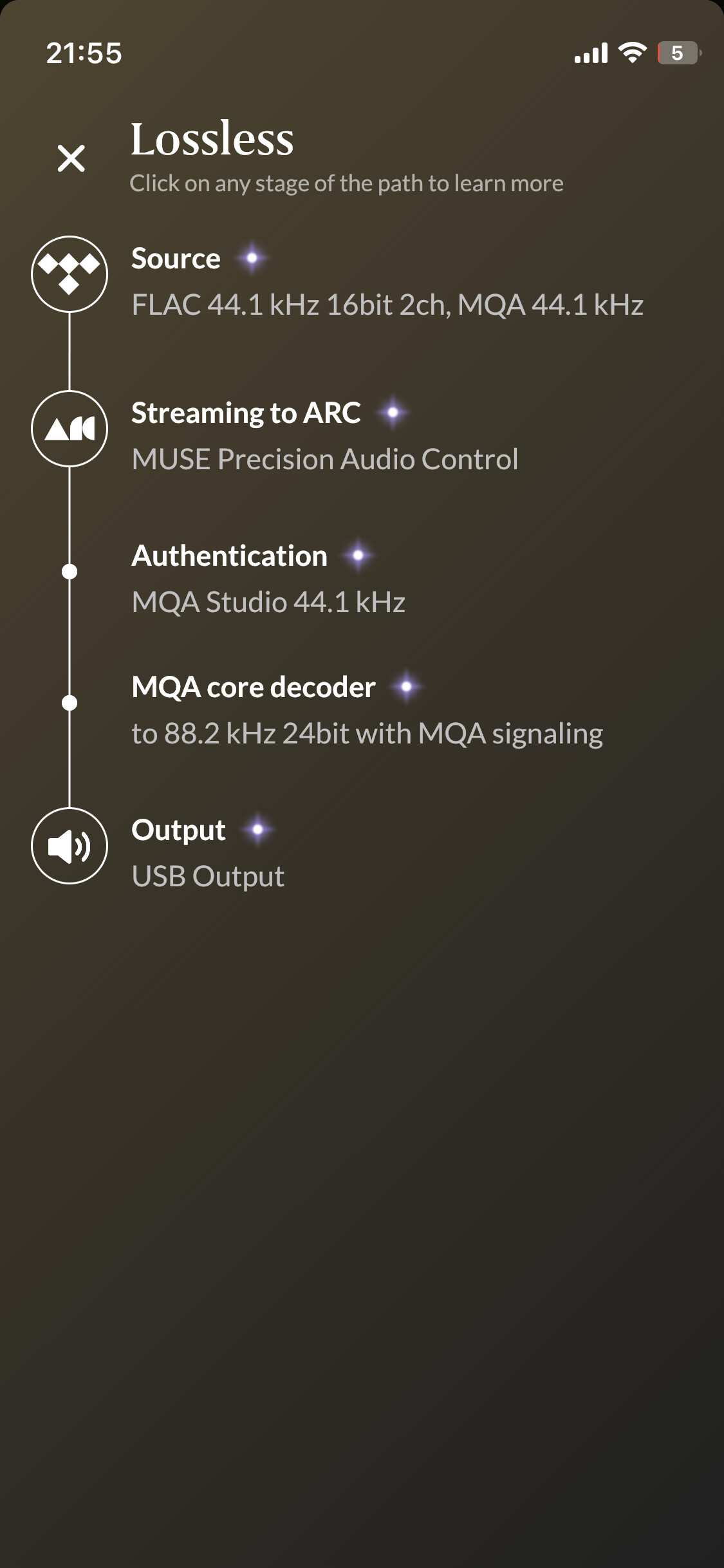
Task: Close the Lossless signal path screen
Action: pos(71,158)
